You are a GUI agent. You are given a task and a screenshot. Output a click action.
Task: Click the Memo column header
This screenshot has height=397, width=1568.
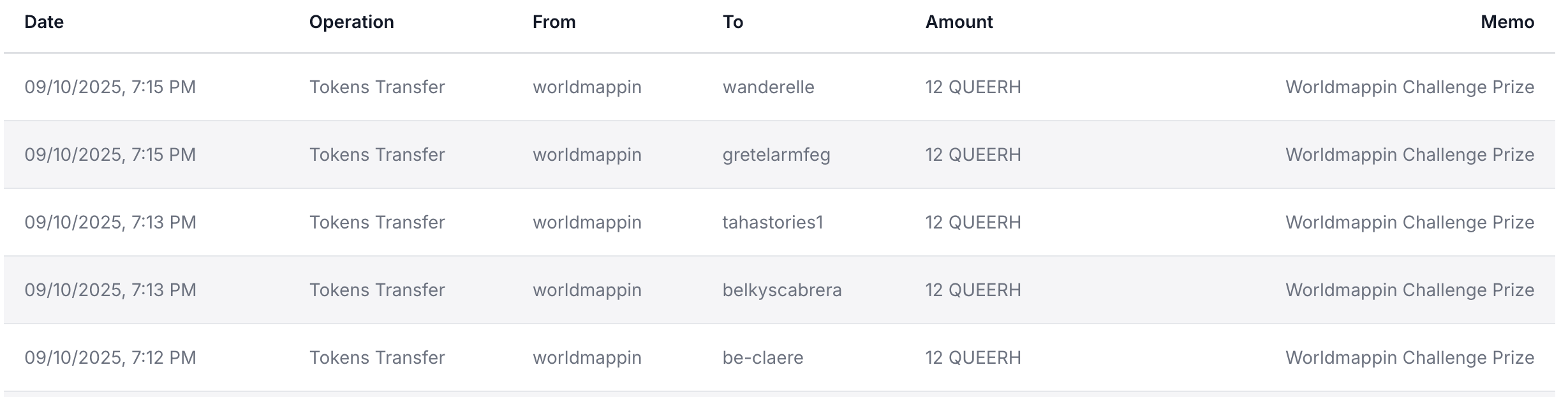pos(1507,22)
